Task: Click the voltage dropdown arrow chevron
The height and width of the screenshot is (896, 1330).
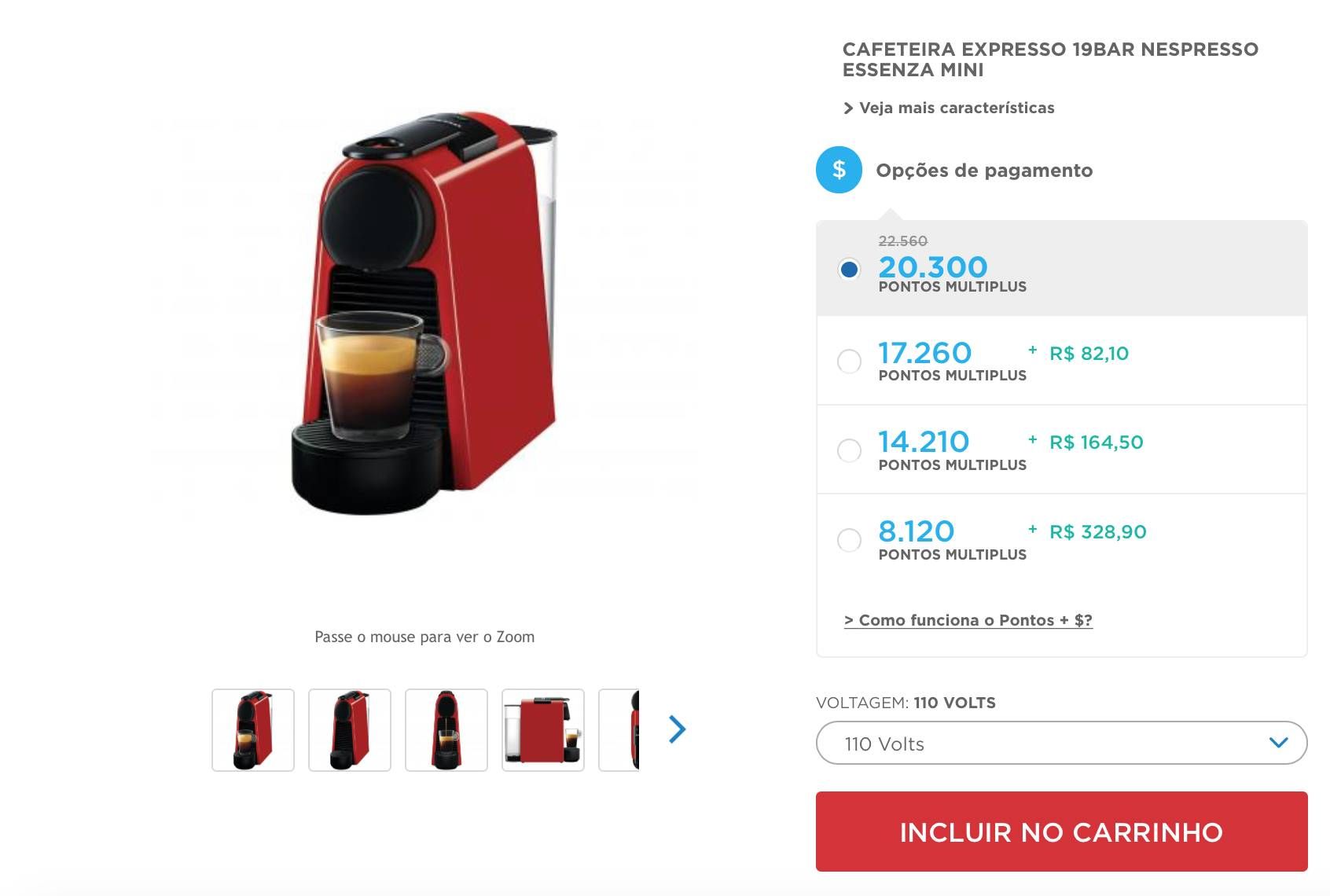Action: point(1279,743)
